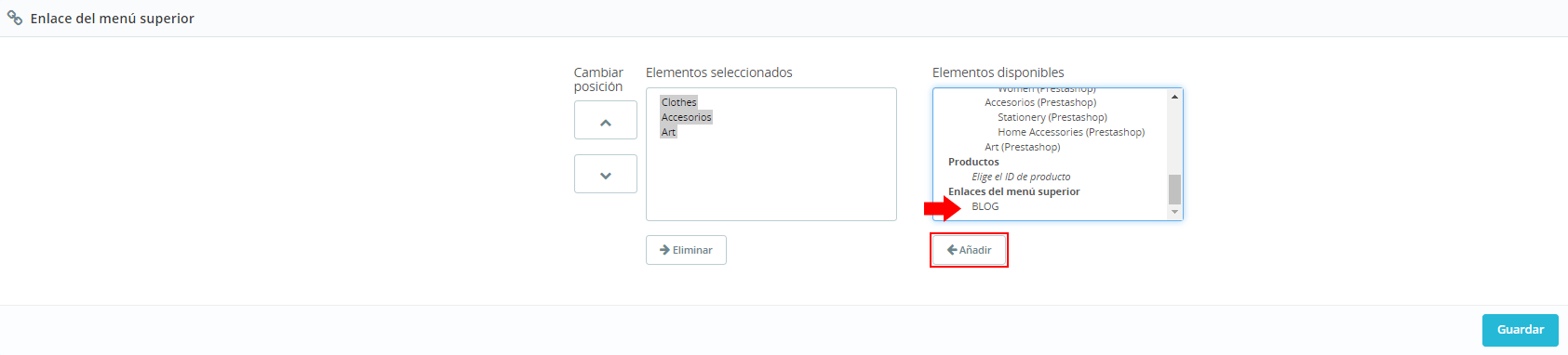The image size is (1568, 355).
Task: Save changes with the Guardar button
Action: [x=1520, y=330]
